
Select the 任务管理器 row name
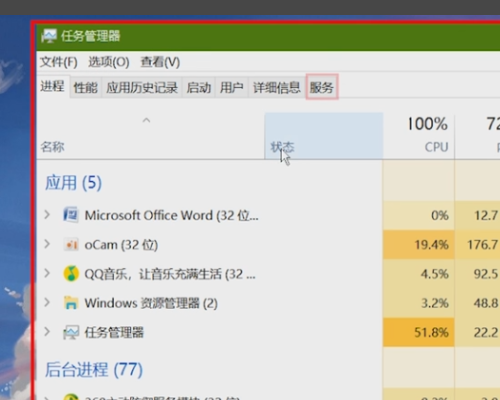(114, 333)
